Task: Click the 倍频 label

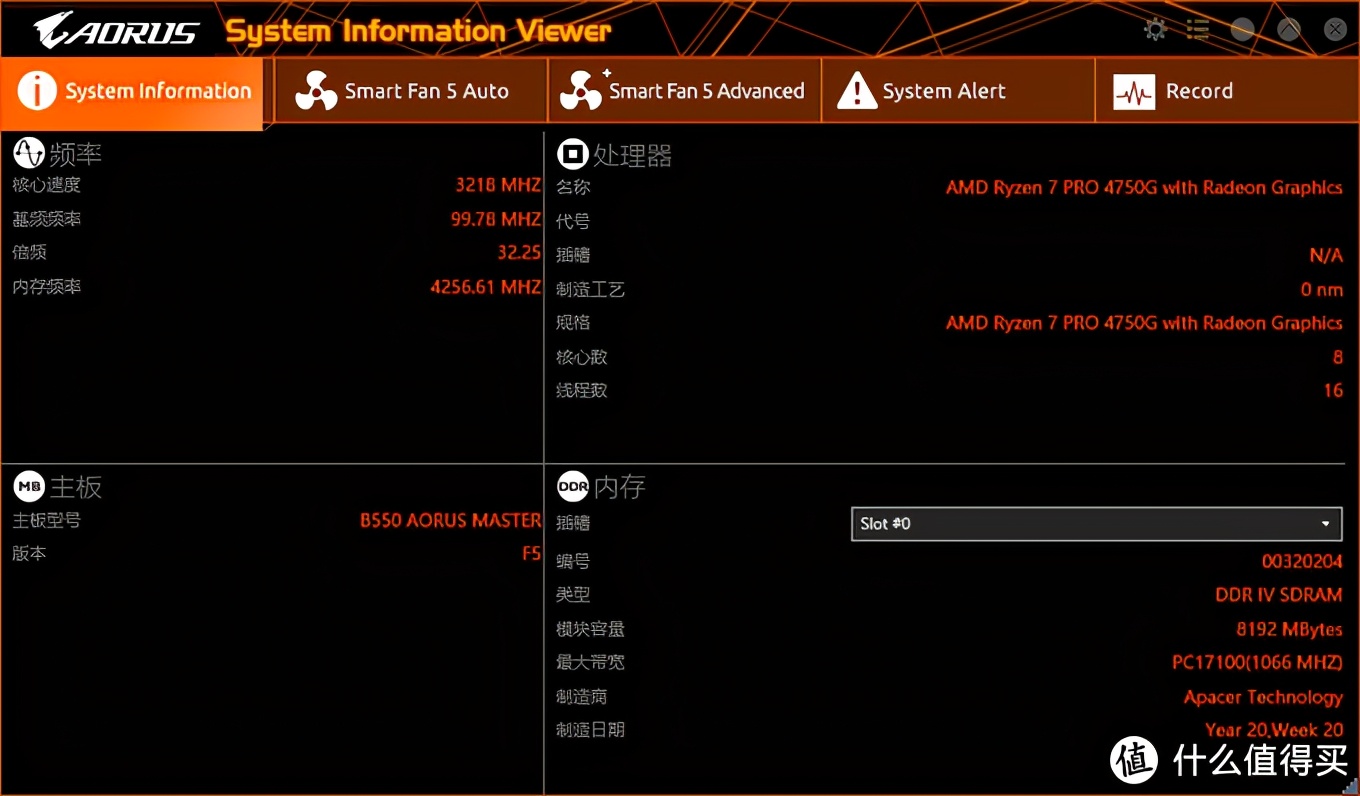Action: [30, 252]
